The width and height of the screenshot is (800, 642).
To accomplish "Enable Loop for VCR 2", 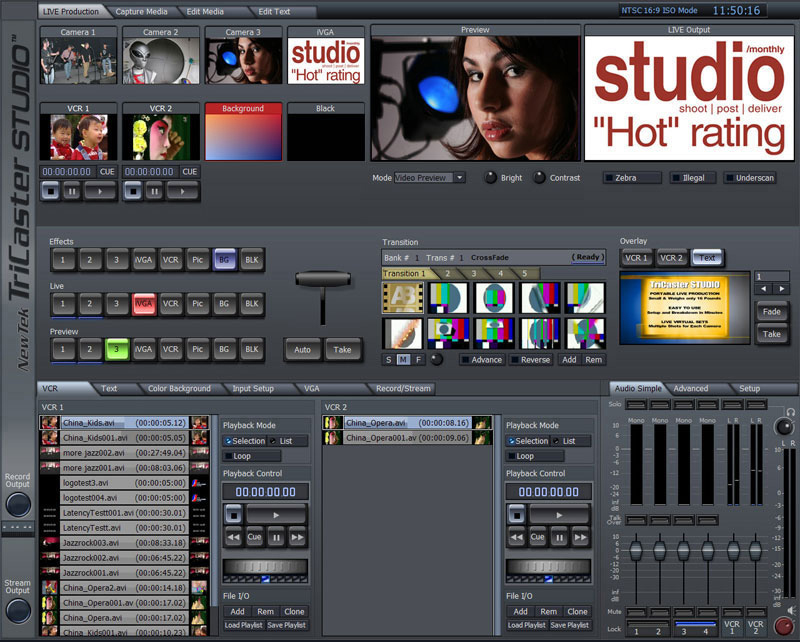I will click(x=535, y=456).
